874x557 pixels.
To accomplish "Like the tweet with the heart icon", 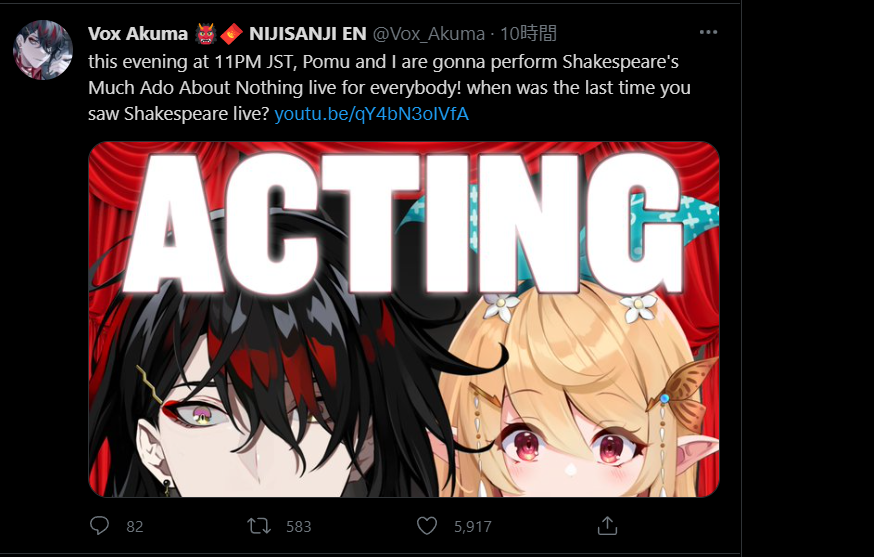I will coord(427,526).
